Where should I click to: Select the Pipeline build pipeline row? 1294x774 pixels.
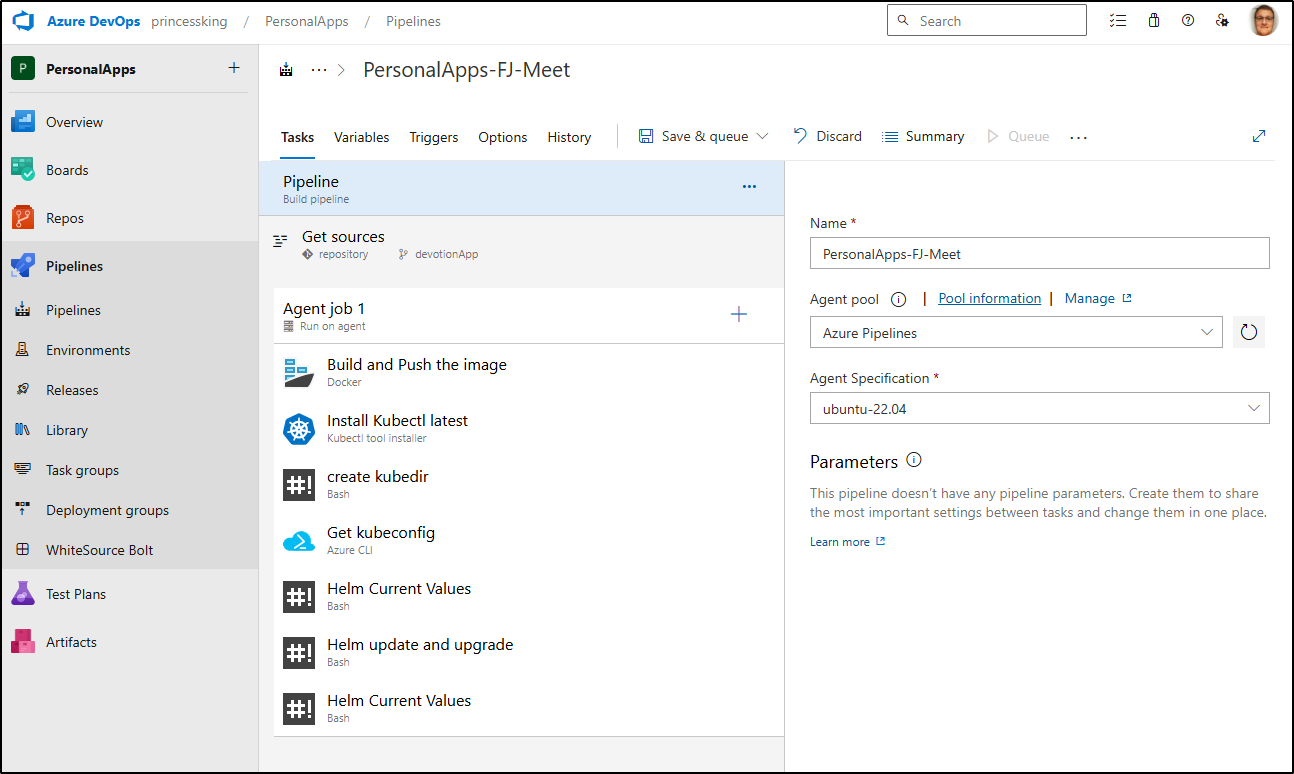pos(521,188)
